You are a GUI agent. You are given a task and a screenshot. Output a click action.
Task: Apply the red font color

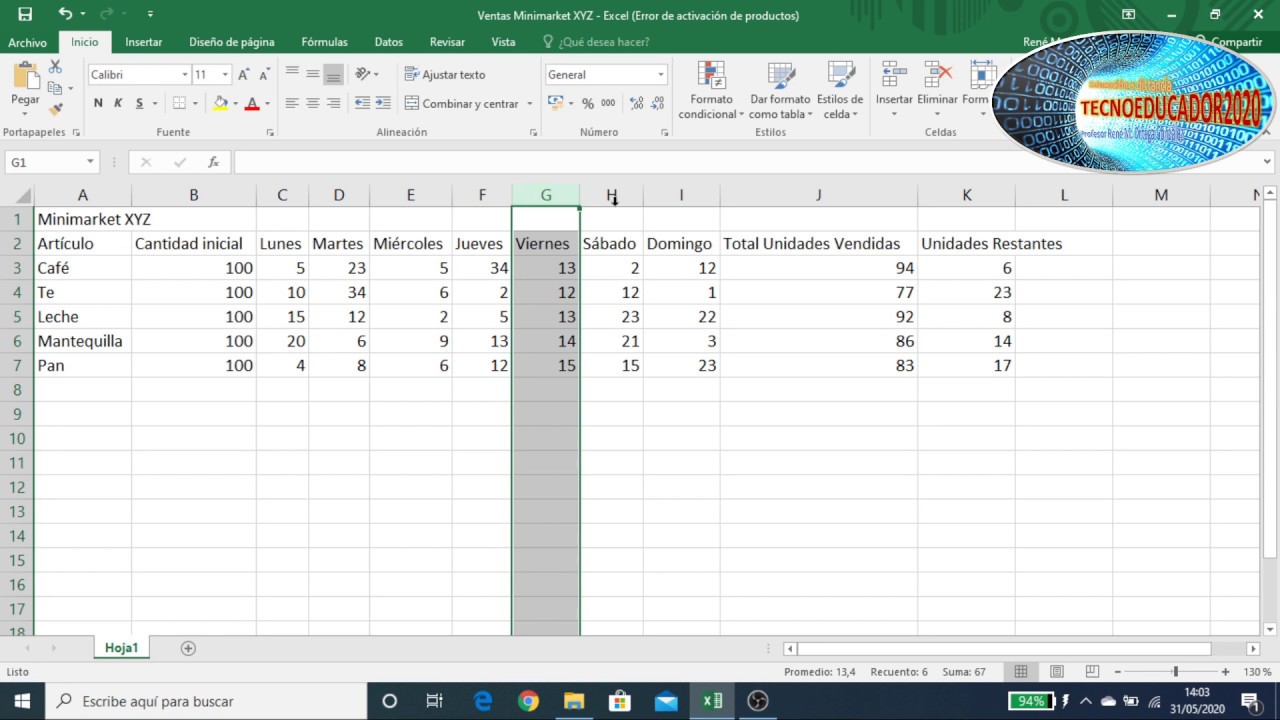[x=252, y=103]
